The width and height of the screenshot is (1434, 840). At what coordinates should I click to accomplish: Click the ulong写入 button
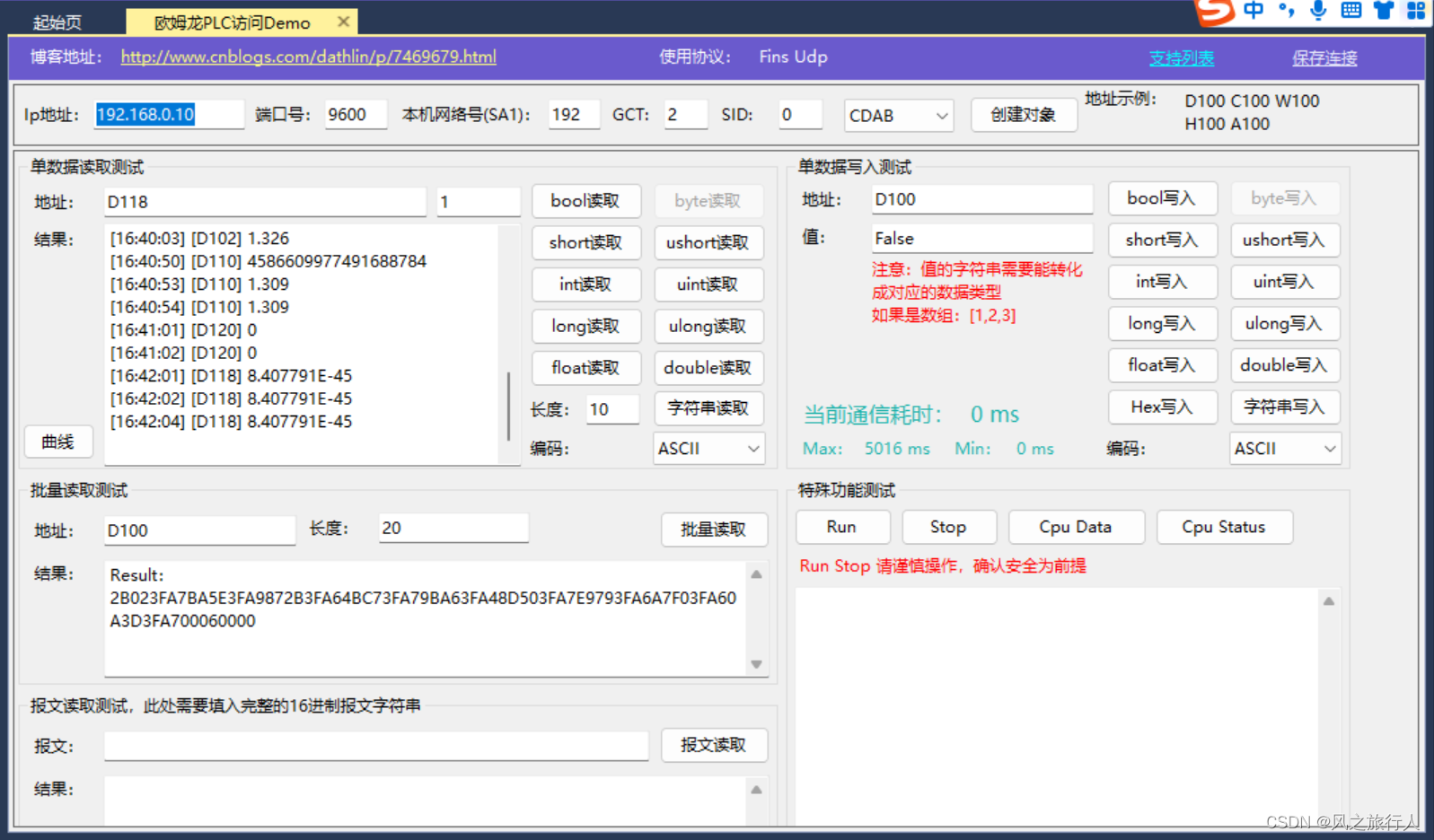click(x=1284, y=323)
